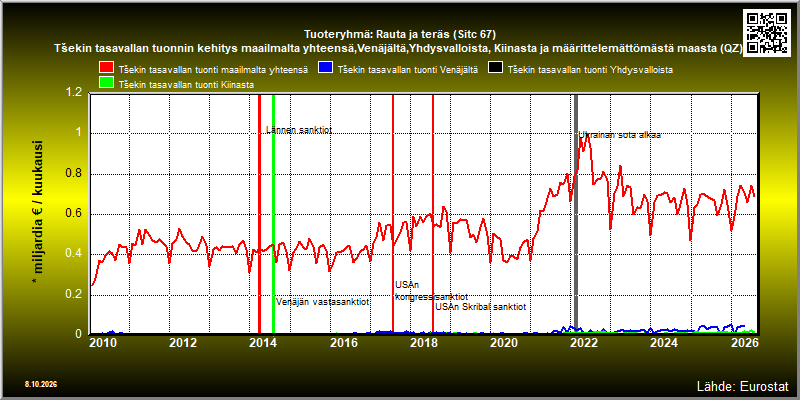The width and height of the screenshot is (800, 400).
Task: Click the black legend swatch for Yhdysvalloista
Action: [x=495, y=69]
